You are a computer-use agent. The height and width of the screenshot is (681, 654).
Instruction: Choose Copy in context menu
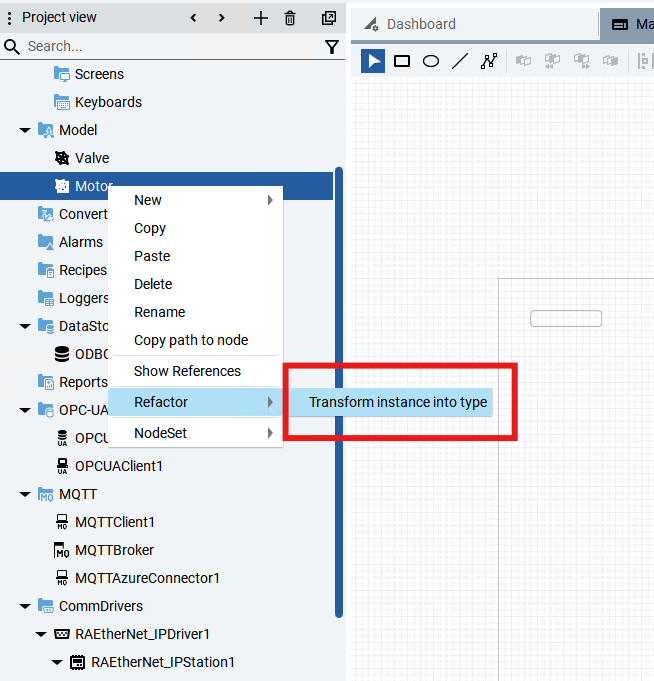(x=195, y=228)
